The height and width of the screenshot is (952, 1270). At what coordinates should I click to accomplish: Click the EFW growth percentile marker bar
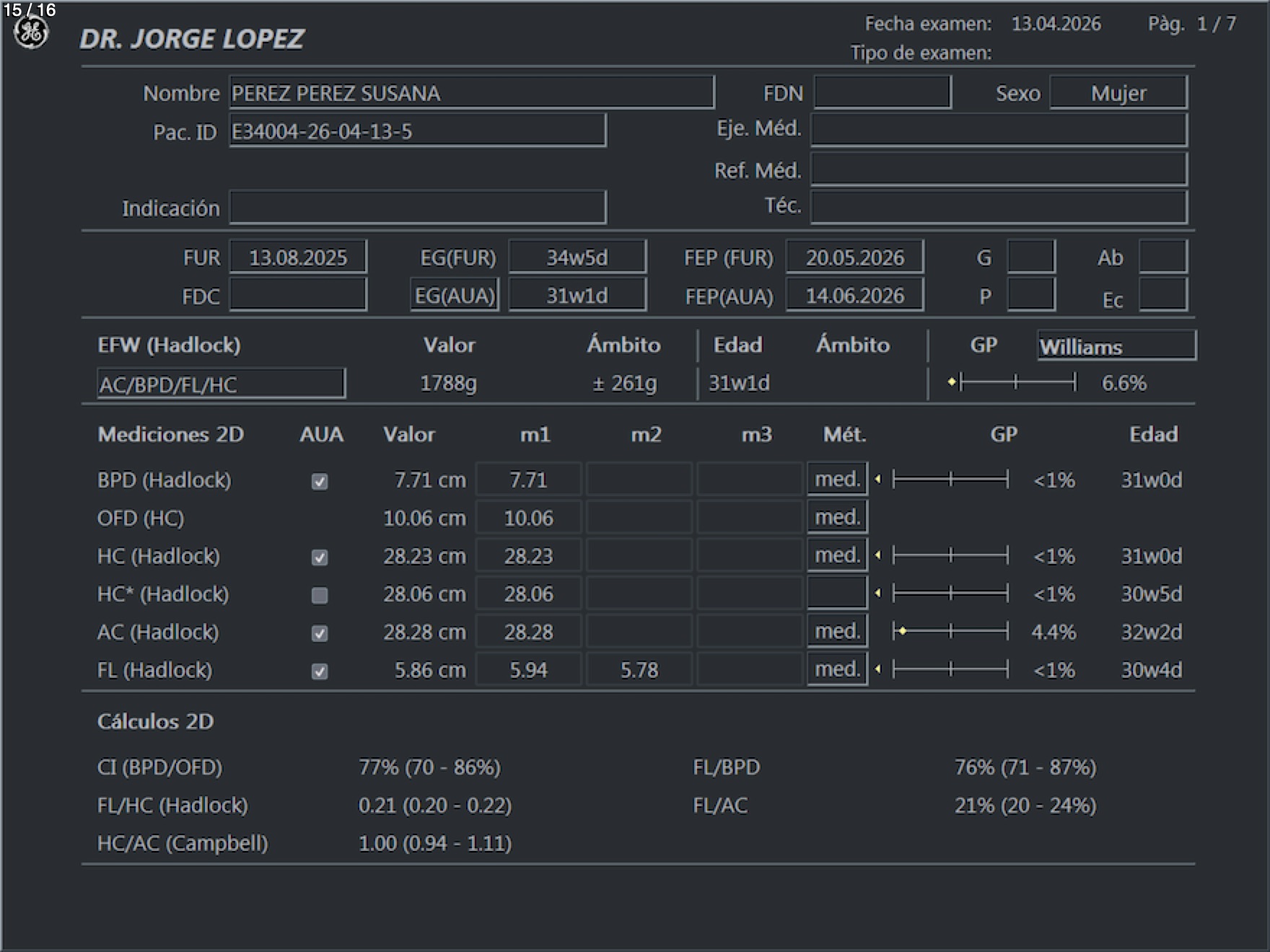point(1014,382)
